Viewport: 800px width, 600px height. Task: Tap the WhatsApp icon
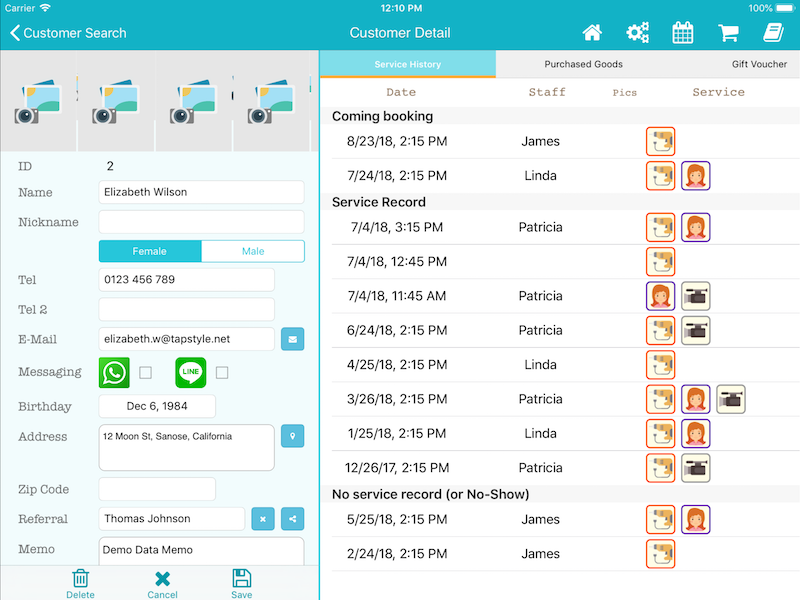(x=114, y=372)
